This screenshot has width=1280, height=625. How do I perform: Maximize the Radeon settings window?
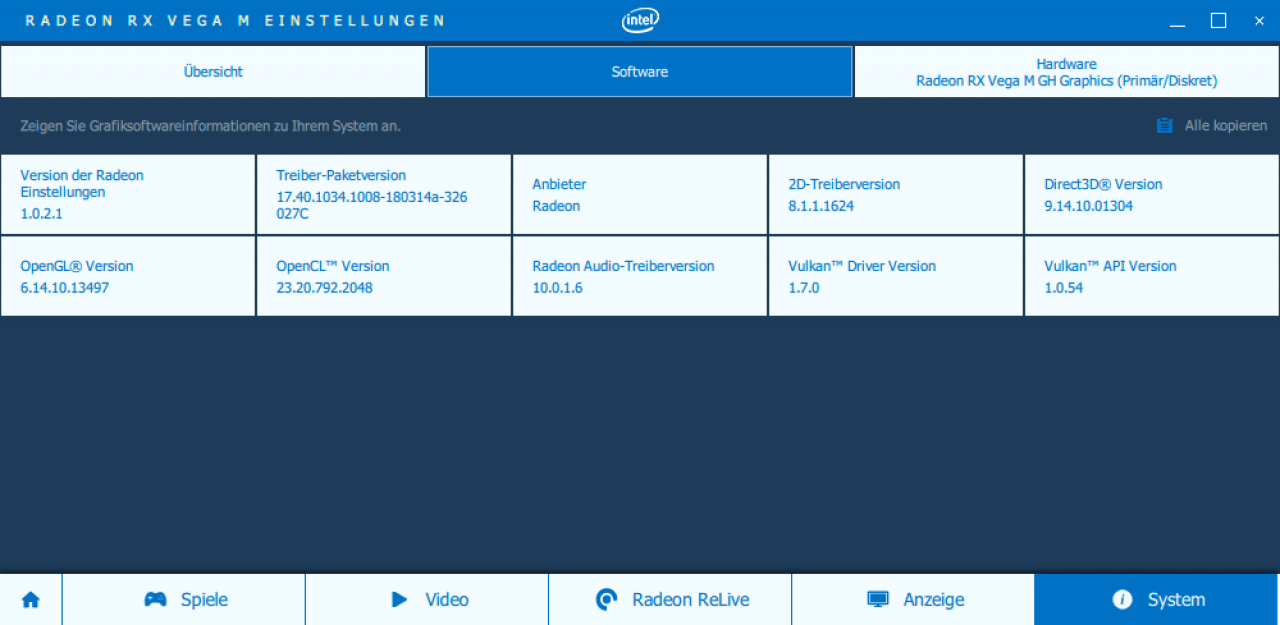click(1218, 20)
